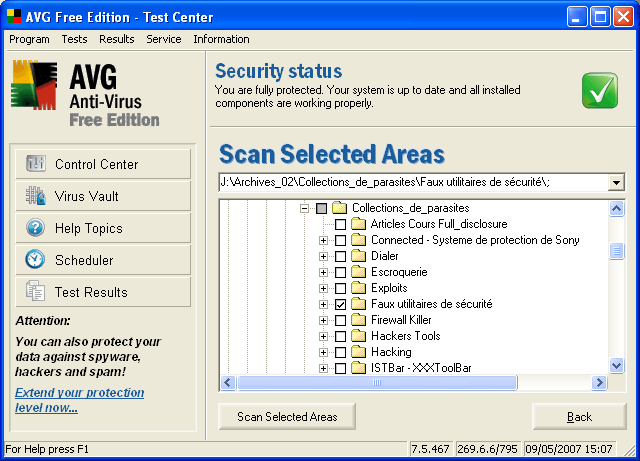Check the Connected Sony protection checkbox
Screen dimensions: 640x461
(x=340, y=240)
